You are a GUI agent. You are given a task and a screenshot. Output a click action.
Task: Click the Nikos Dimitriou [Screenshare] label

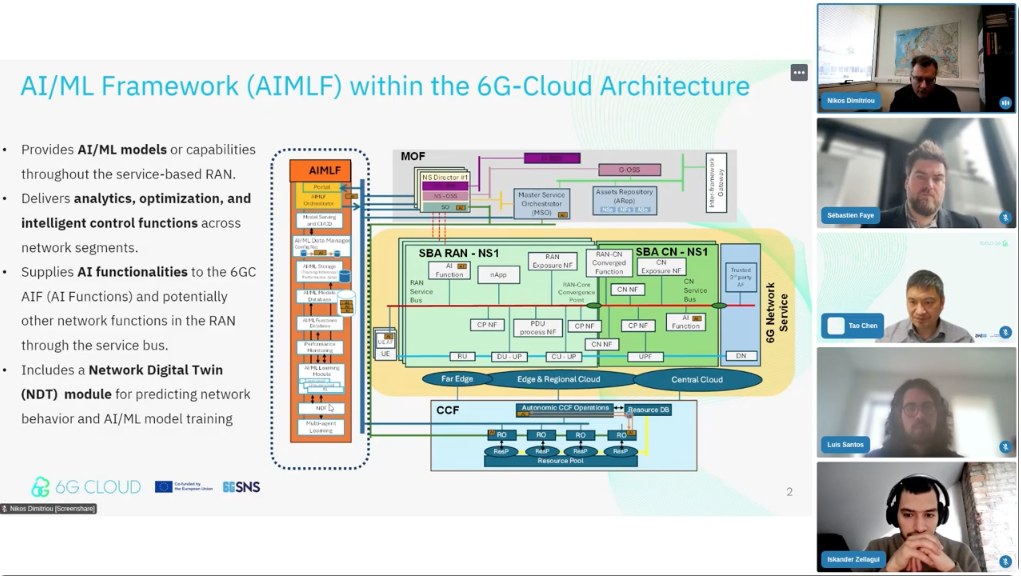click(52, 509)
